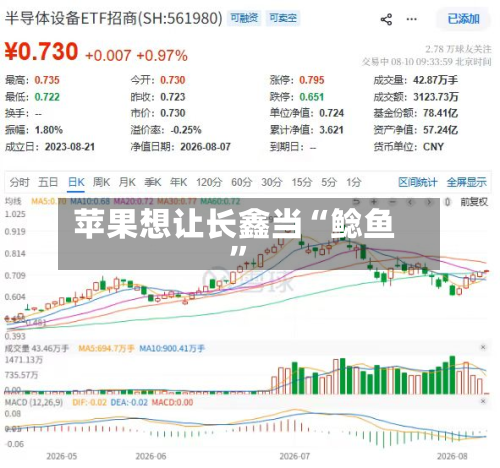Select the 季K chart tab
The image size is (500, 468).
[x=153, y=182]
